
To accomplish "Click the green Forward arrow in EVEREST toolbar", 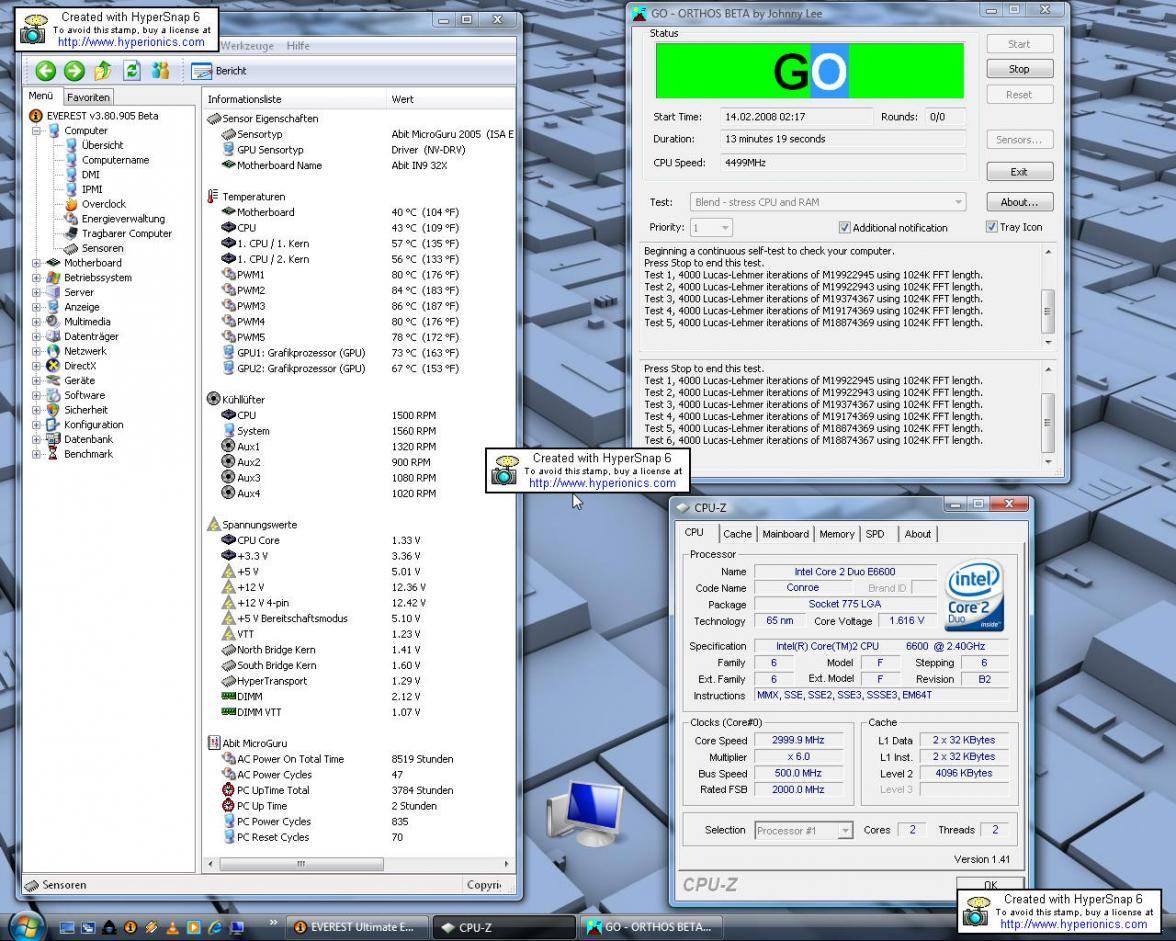I will 74,70.
